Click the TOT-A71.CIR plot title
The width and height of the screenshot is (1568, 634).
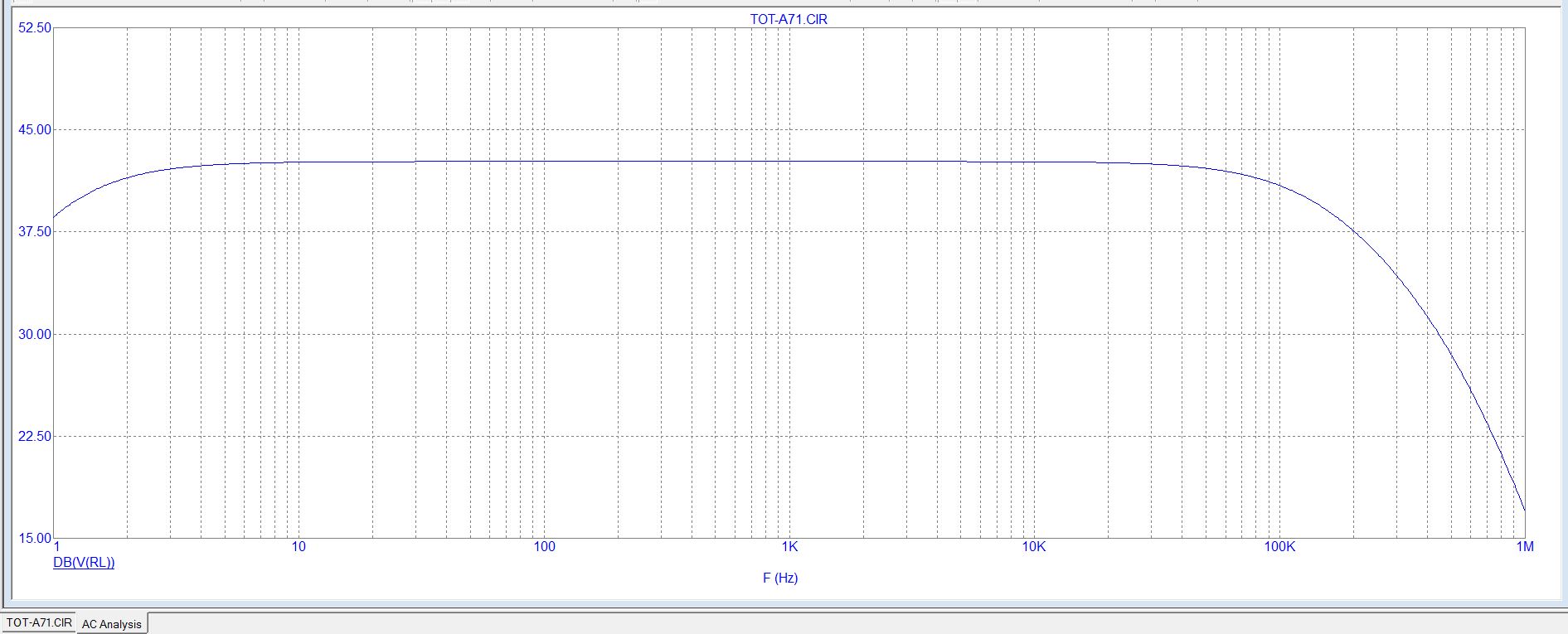pyautogui.click(x=789, y=19)
